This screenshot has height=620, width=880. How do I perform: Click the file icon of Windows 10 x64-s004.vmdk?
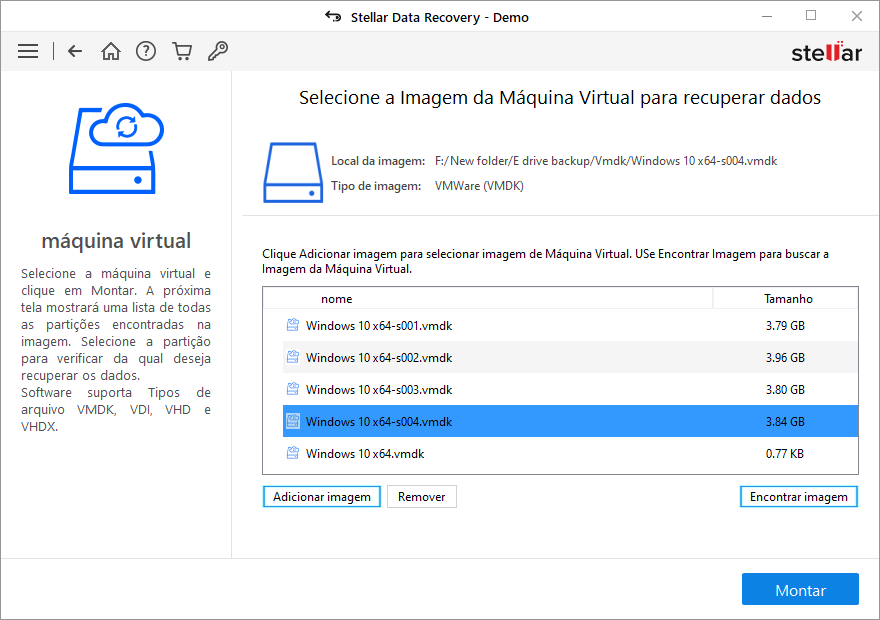[293, 421]
